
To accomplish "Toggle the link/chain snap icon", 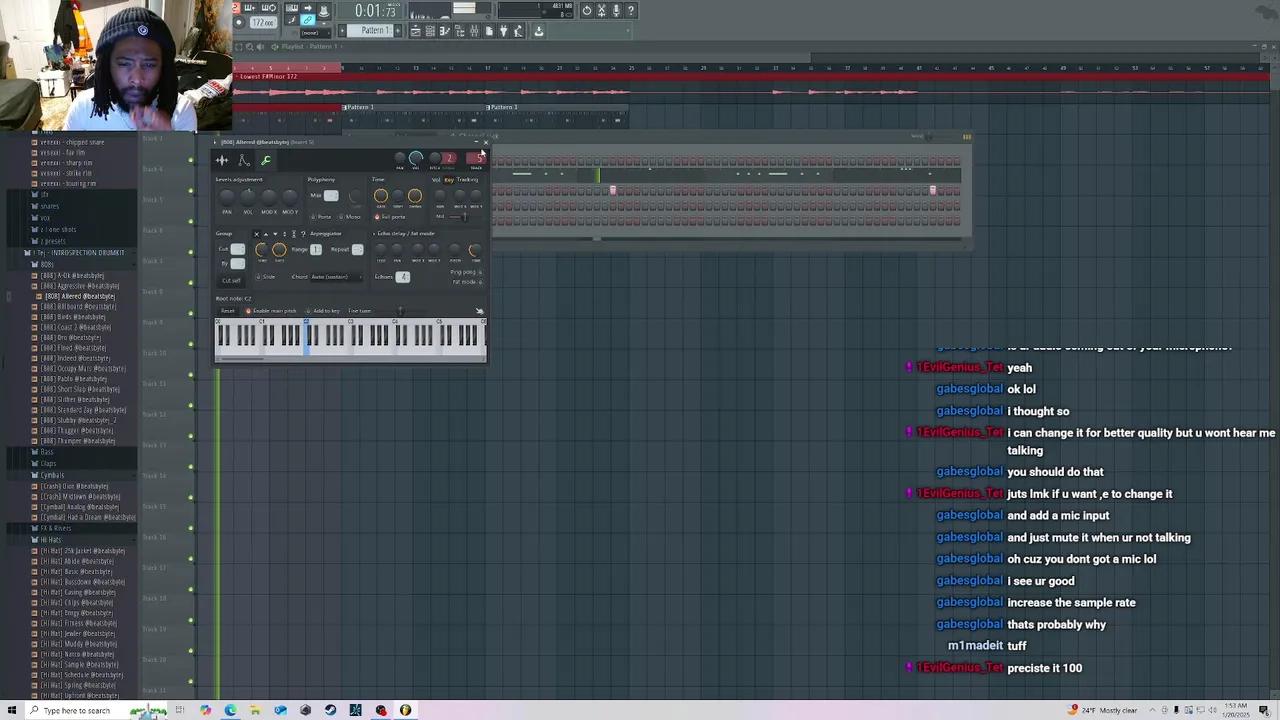I will [308, 20].
